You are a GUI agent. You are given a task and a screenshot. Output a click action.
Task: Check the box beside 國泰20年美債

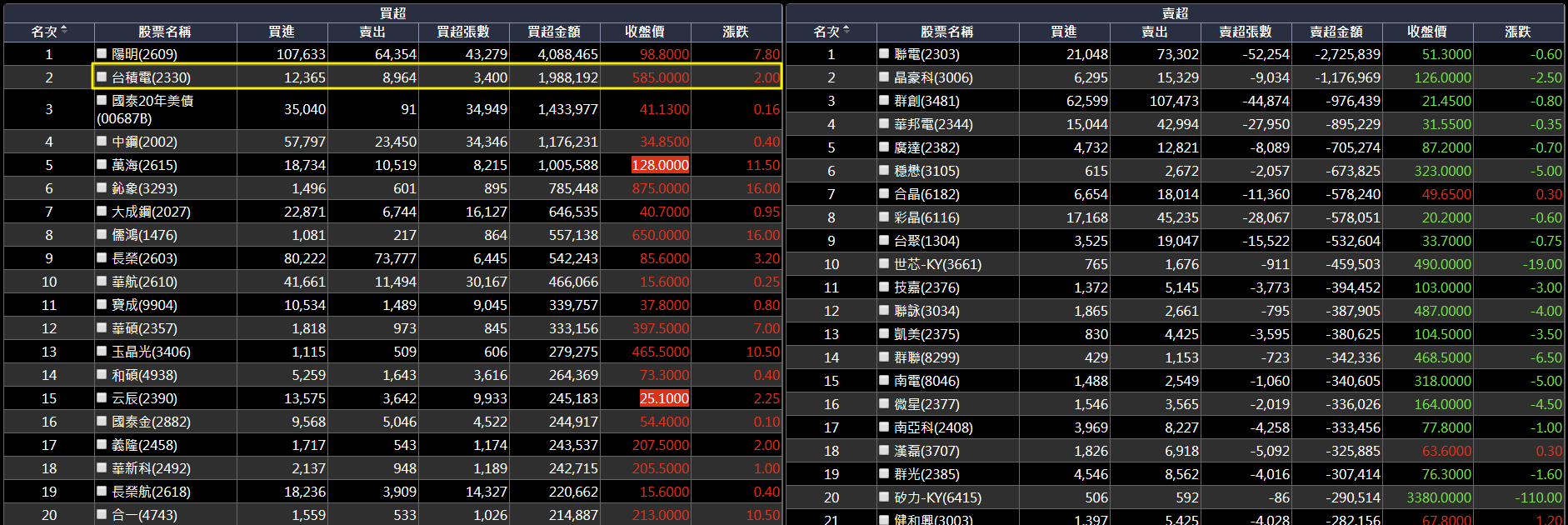point(102,100)
